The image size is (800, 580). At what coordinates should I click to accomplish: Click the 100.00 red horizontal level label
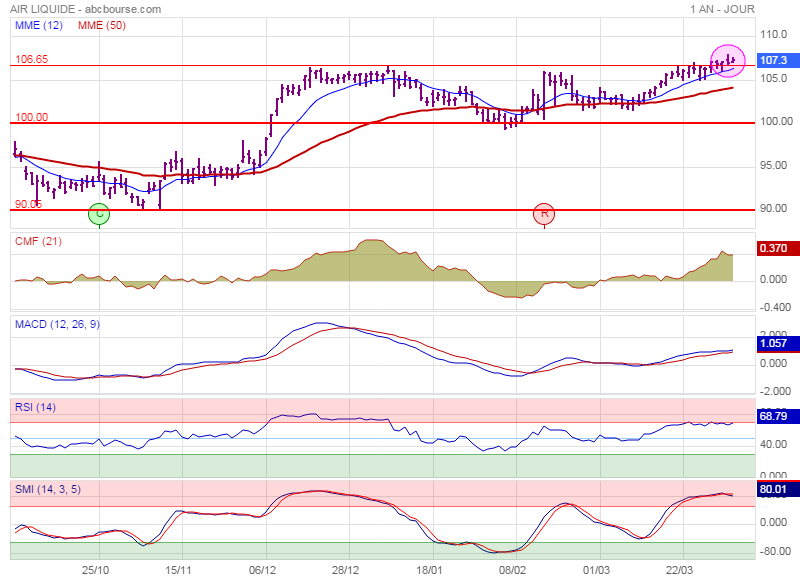(31, 117)
